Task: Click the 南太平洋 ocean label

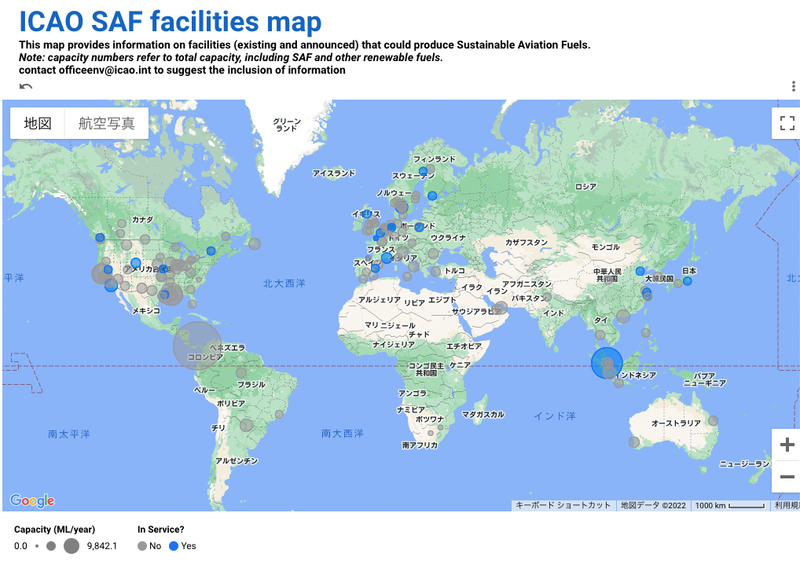Action: click(69, 434)
